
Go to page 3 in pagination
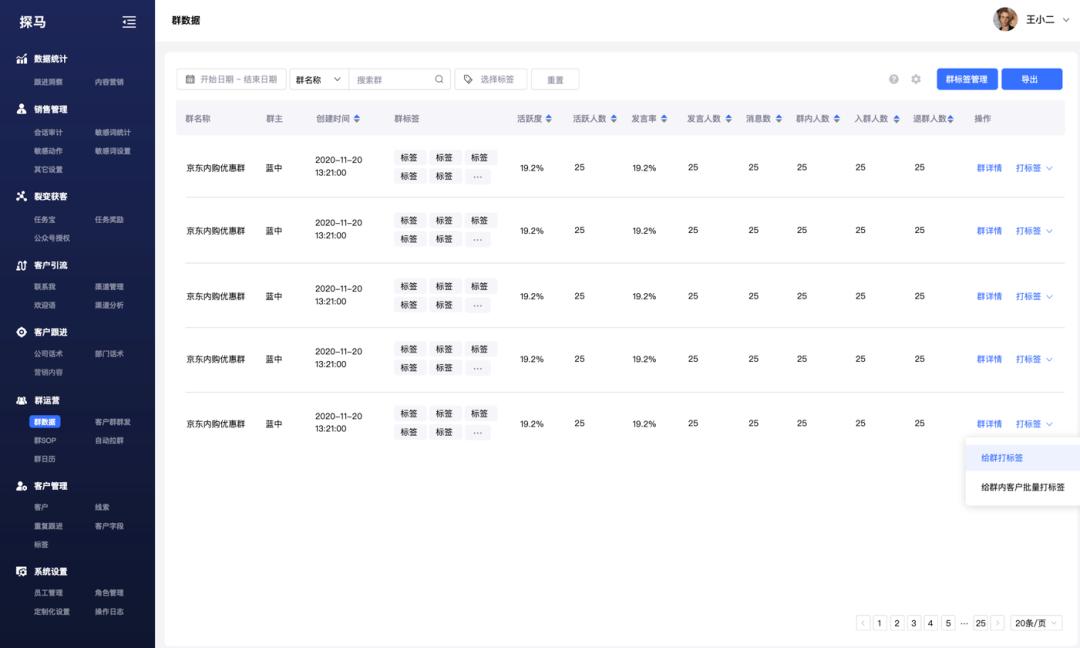click(913, 623)
